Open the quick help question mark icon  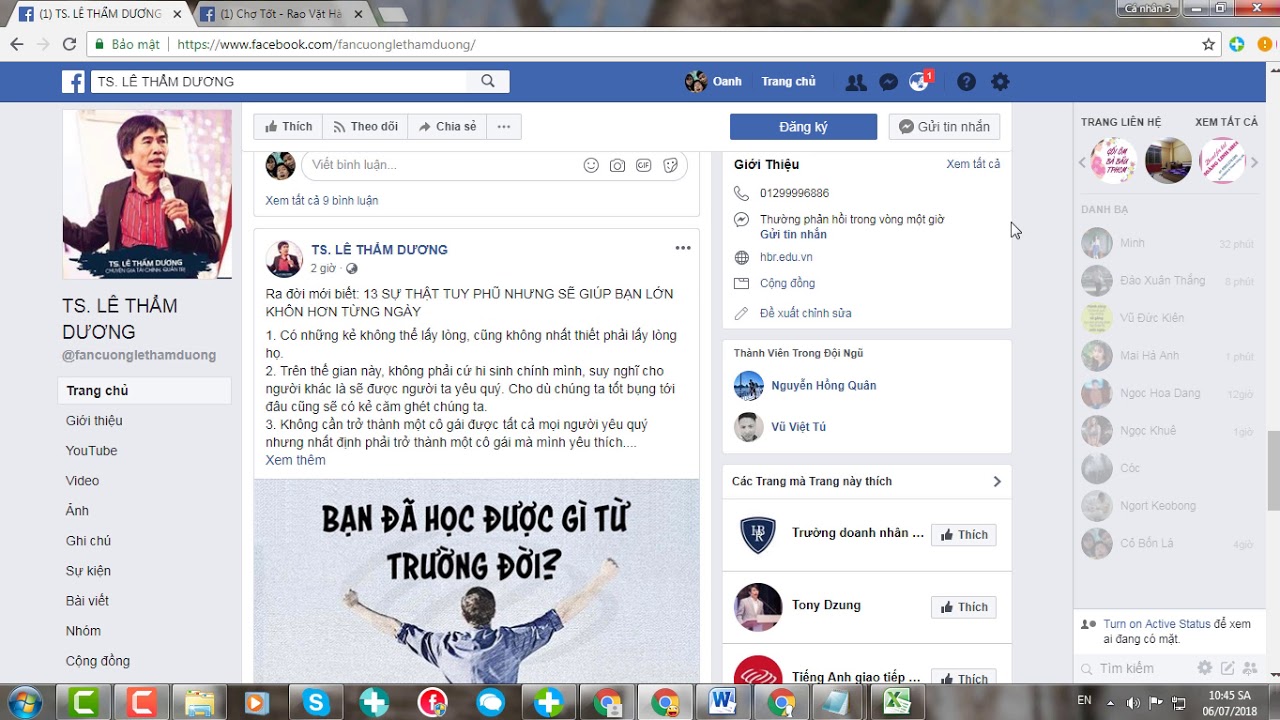click(966, 82)
